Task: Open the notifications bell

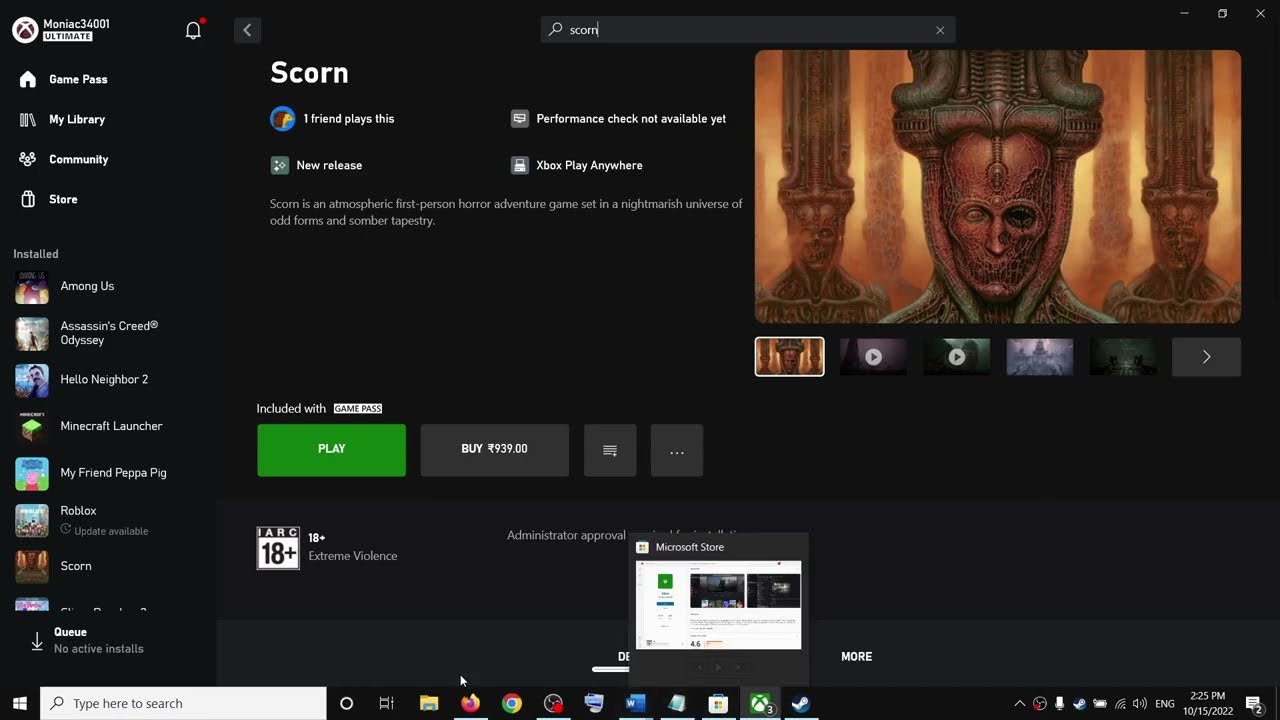Action: pyautogui.click(x=194, y=30)
